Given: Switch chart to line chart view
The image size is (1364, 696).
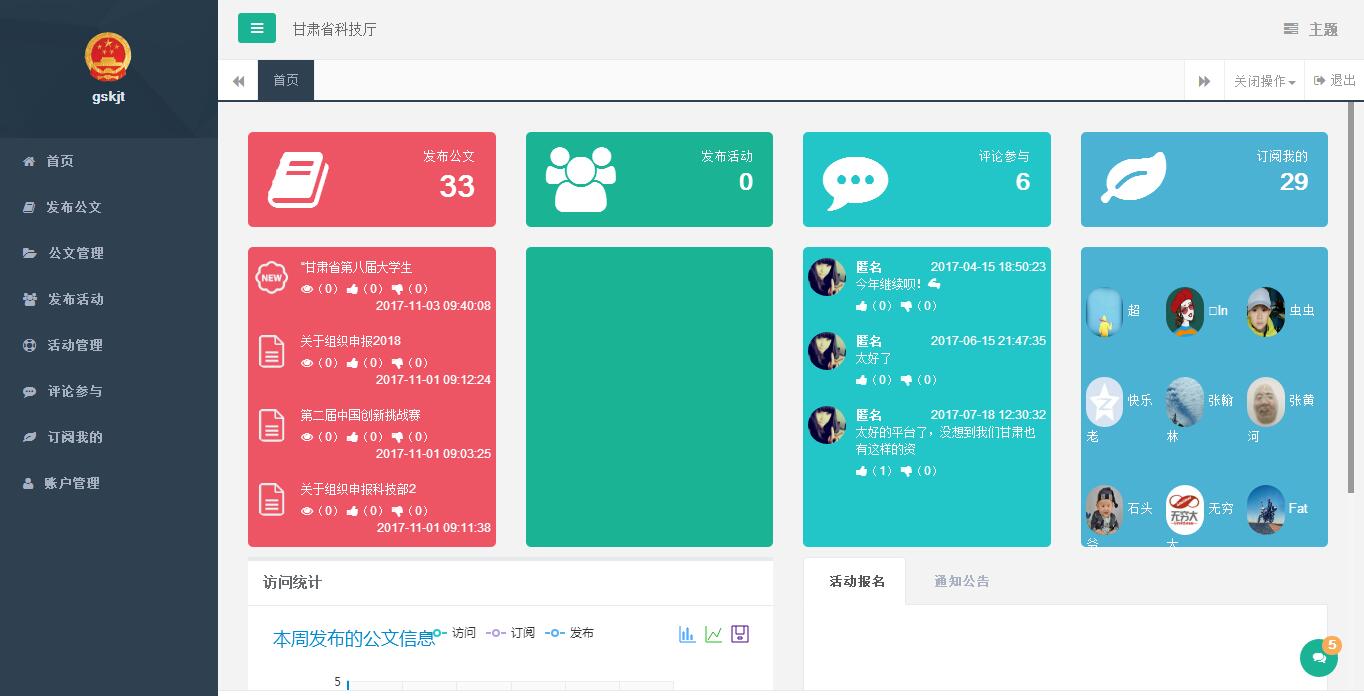Looking at the screenshot, I should (x=713, y=634).
